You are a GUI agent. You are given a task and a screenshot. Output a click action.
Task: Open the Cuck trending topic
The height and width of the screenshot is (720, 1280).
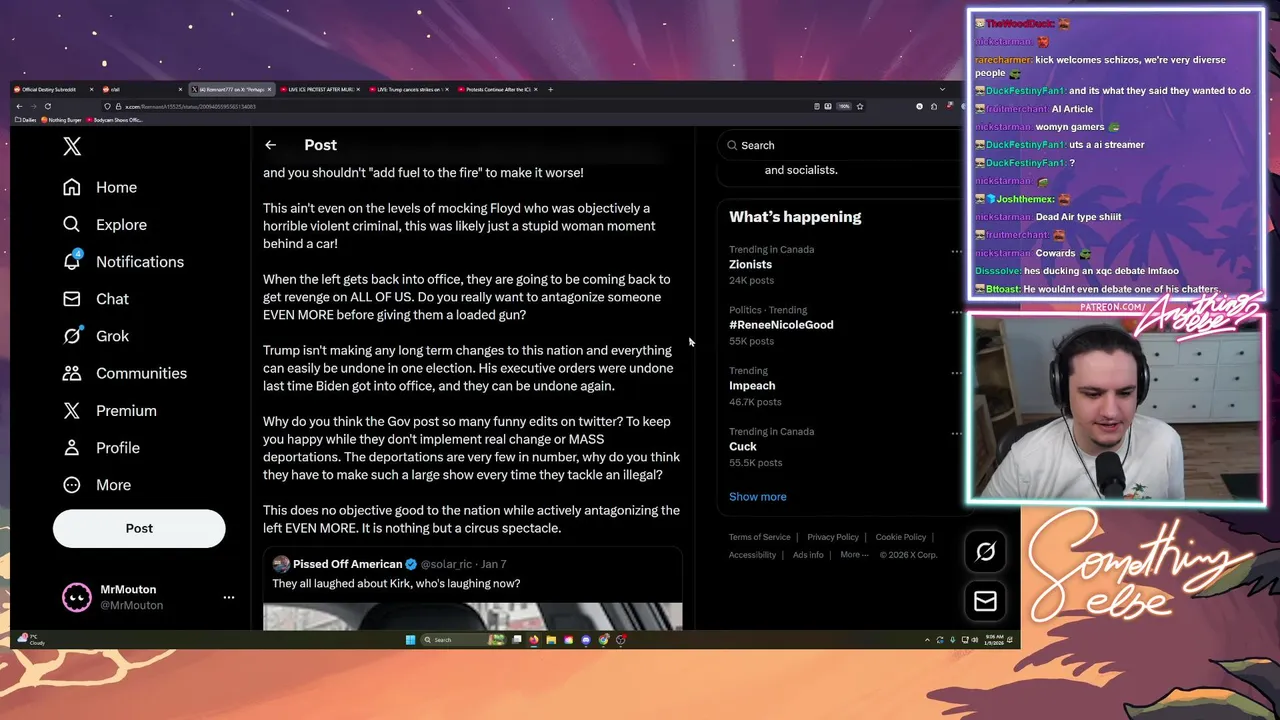click(743, 447)
